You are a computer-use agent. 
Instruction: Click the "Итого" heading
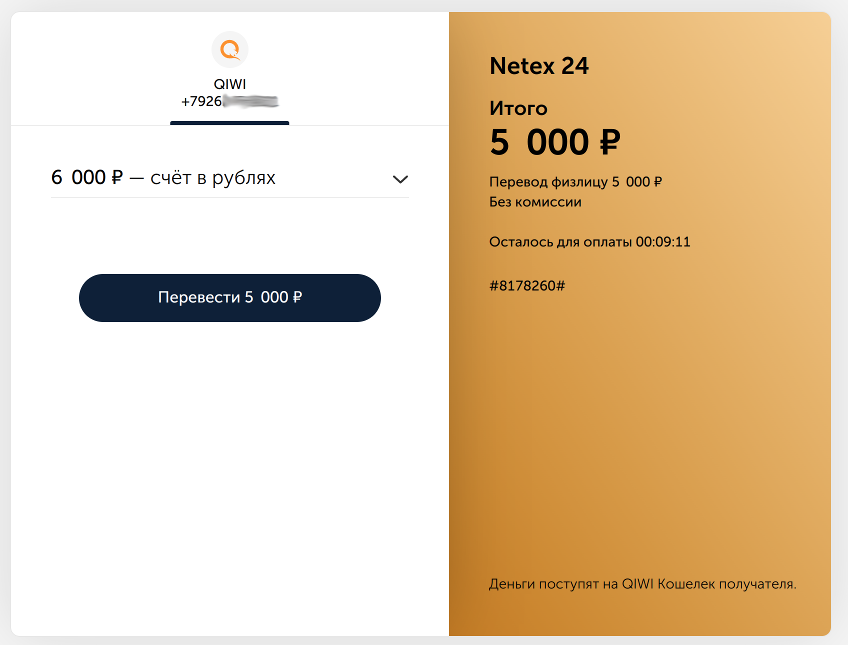coord(518,108)
